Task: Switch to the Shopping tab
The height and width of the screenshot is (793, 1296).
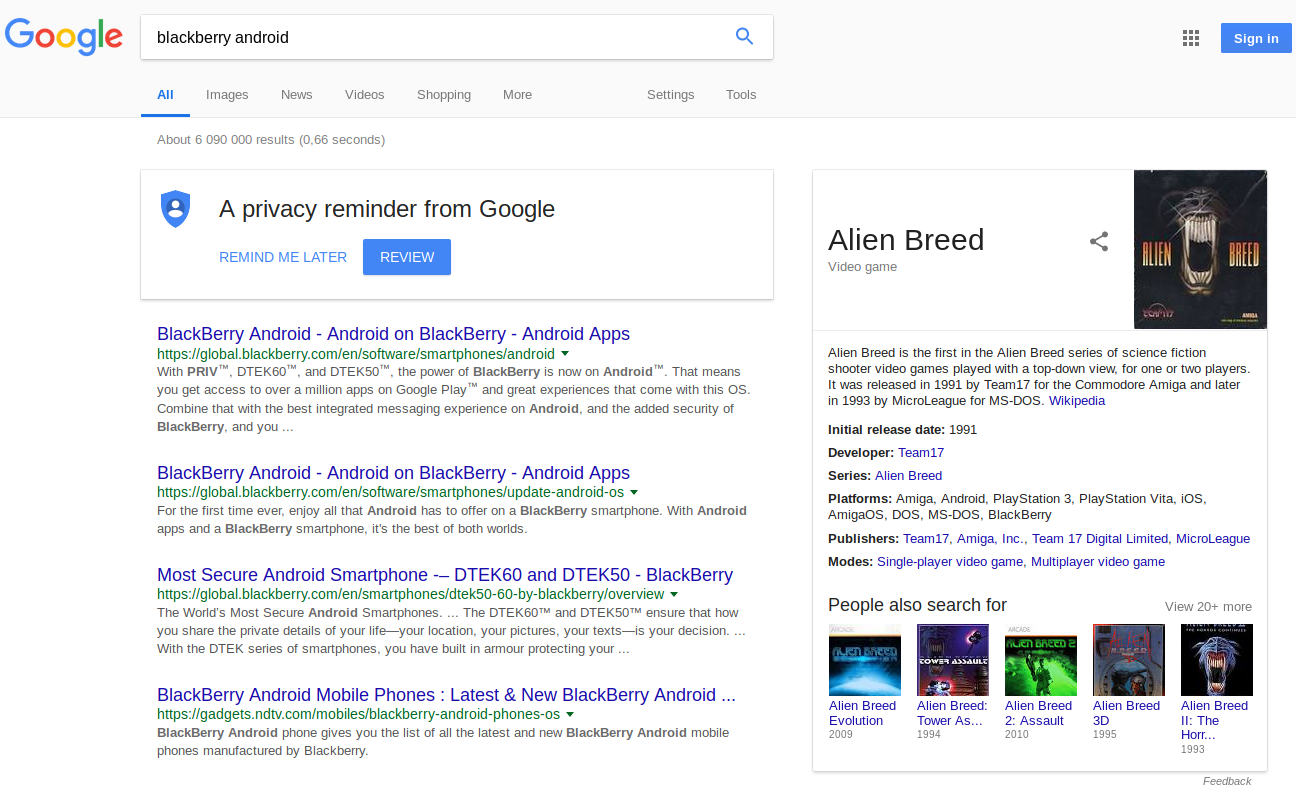Action: click(x=444, y=95)
